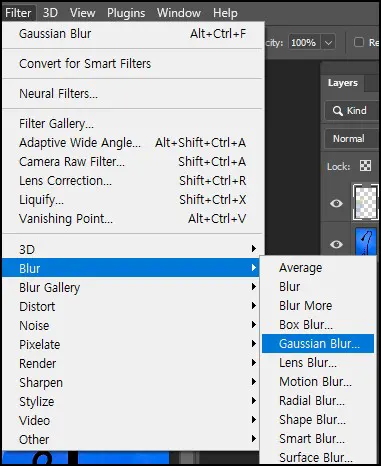
Task: Open Smart Blur dialog
Action: pyautogui.click(x=318, y=439)
